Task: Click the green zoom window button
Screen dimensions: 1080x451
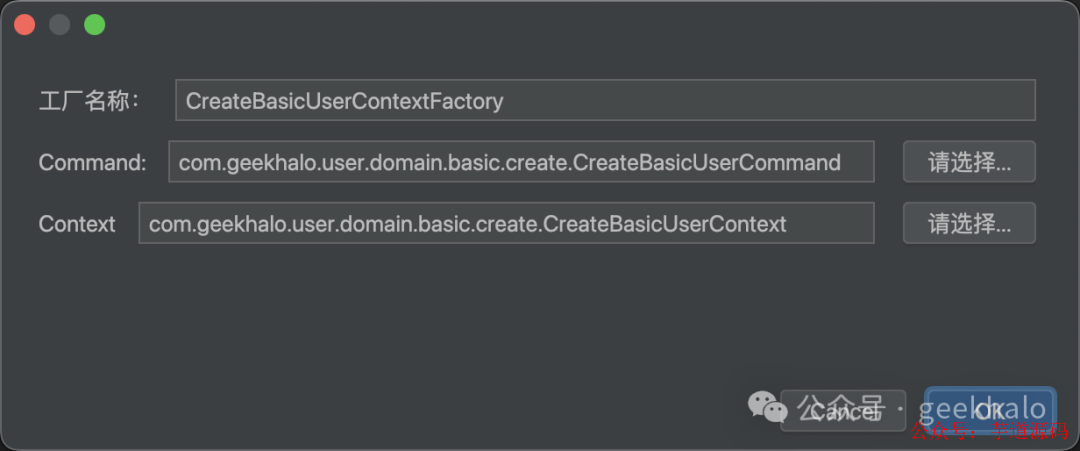Action: [94, 25]
